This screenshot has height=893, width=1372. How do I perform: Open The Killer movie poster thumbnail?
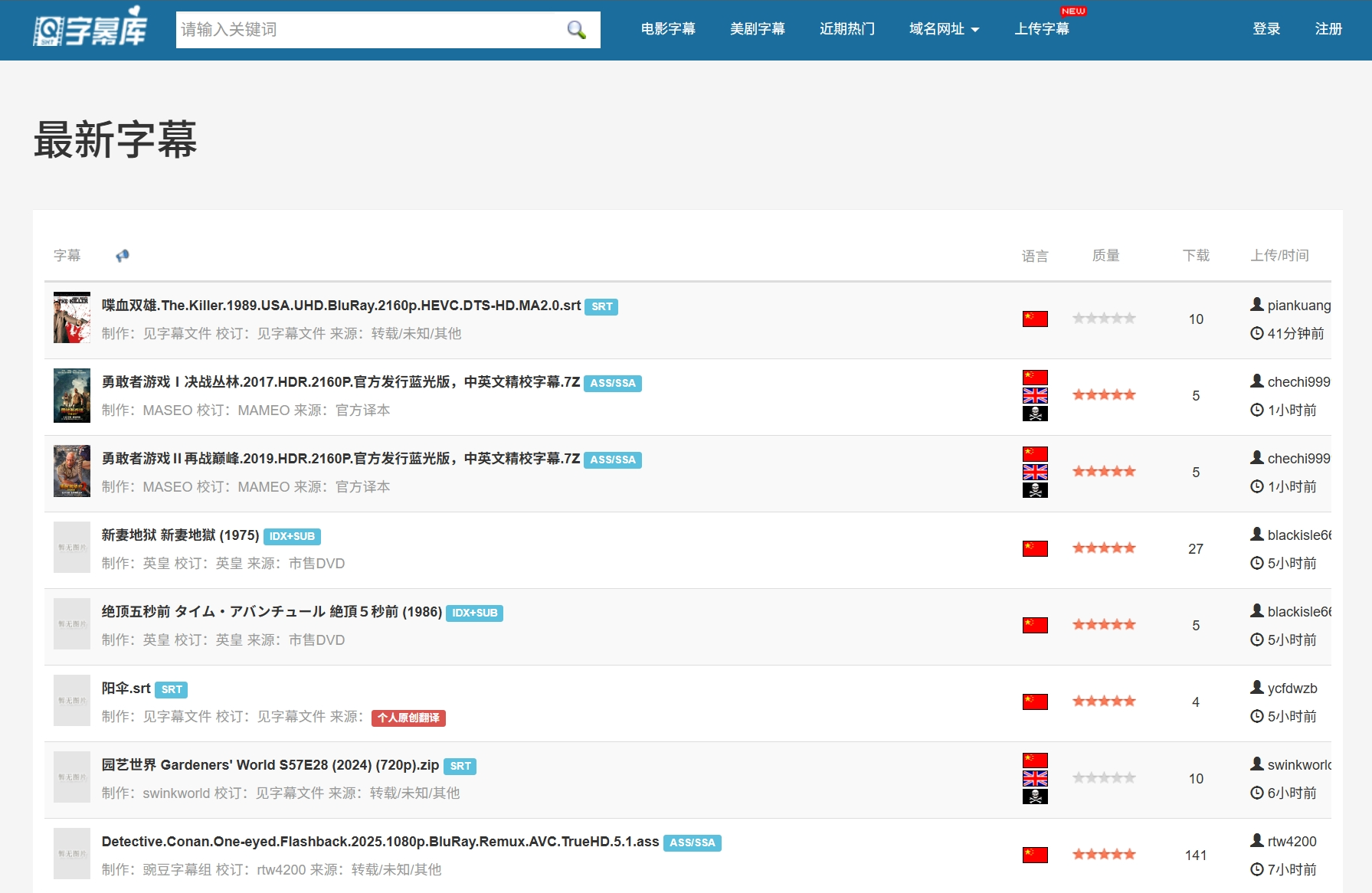pyautogui.click(x=72, y=318)
